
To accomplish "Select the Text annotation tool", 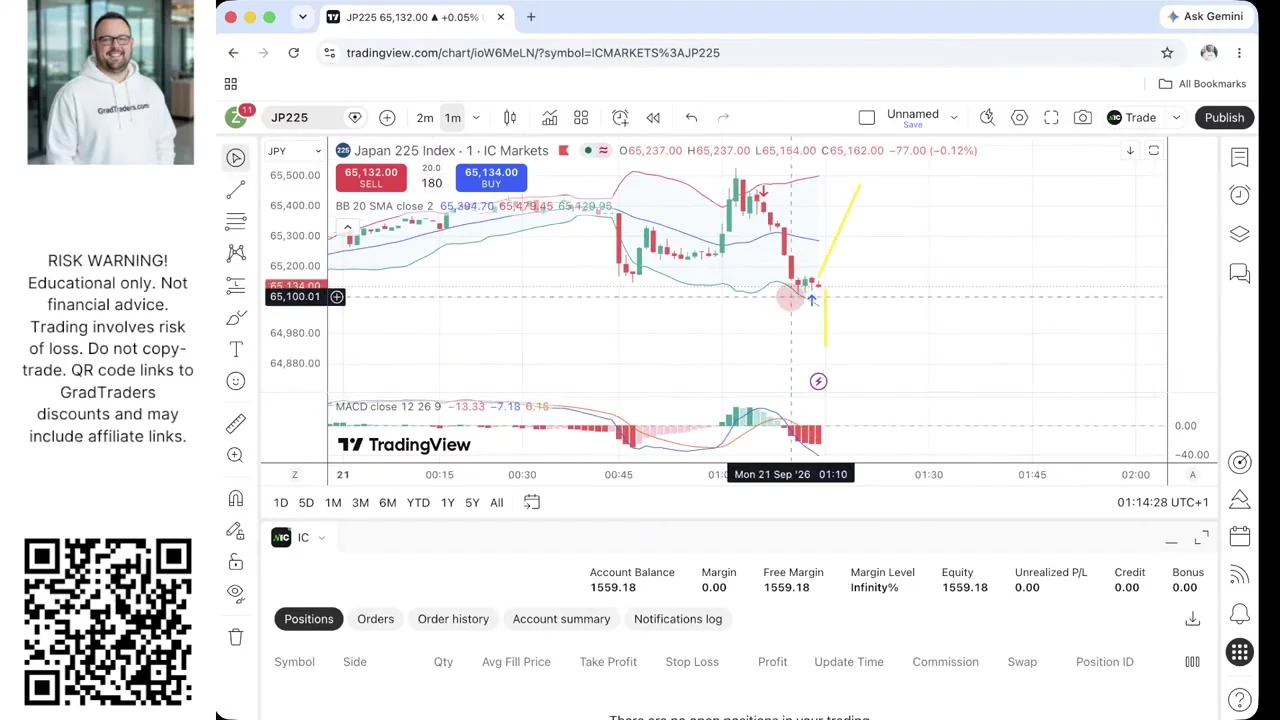I will pyautogui.click(x=236, y=349).
